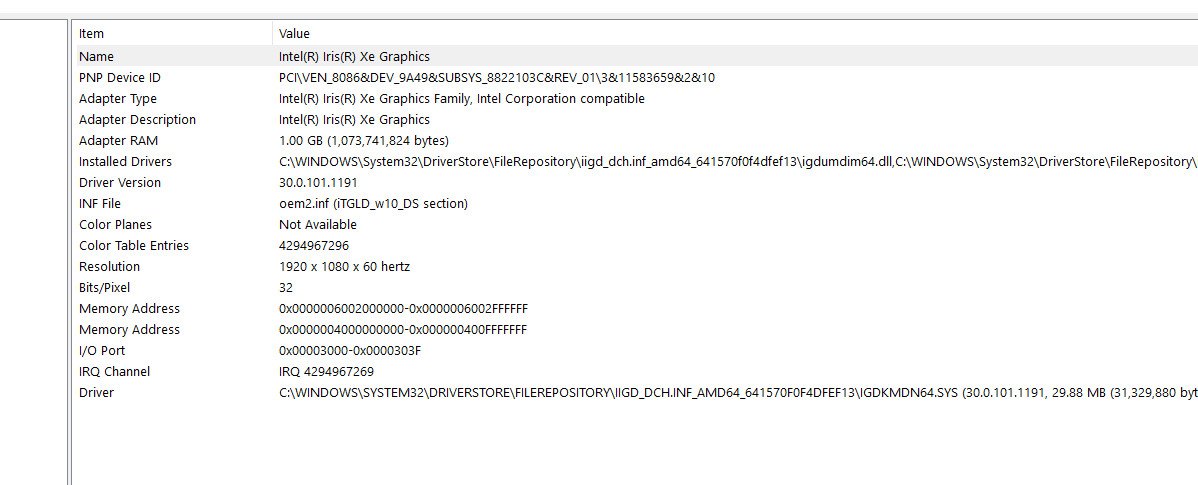The height and width of the screenshot is (485, 1198).
Task: Click the 30.0.101.1191 driver version value
Action: (318, 183)
